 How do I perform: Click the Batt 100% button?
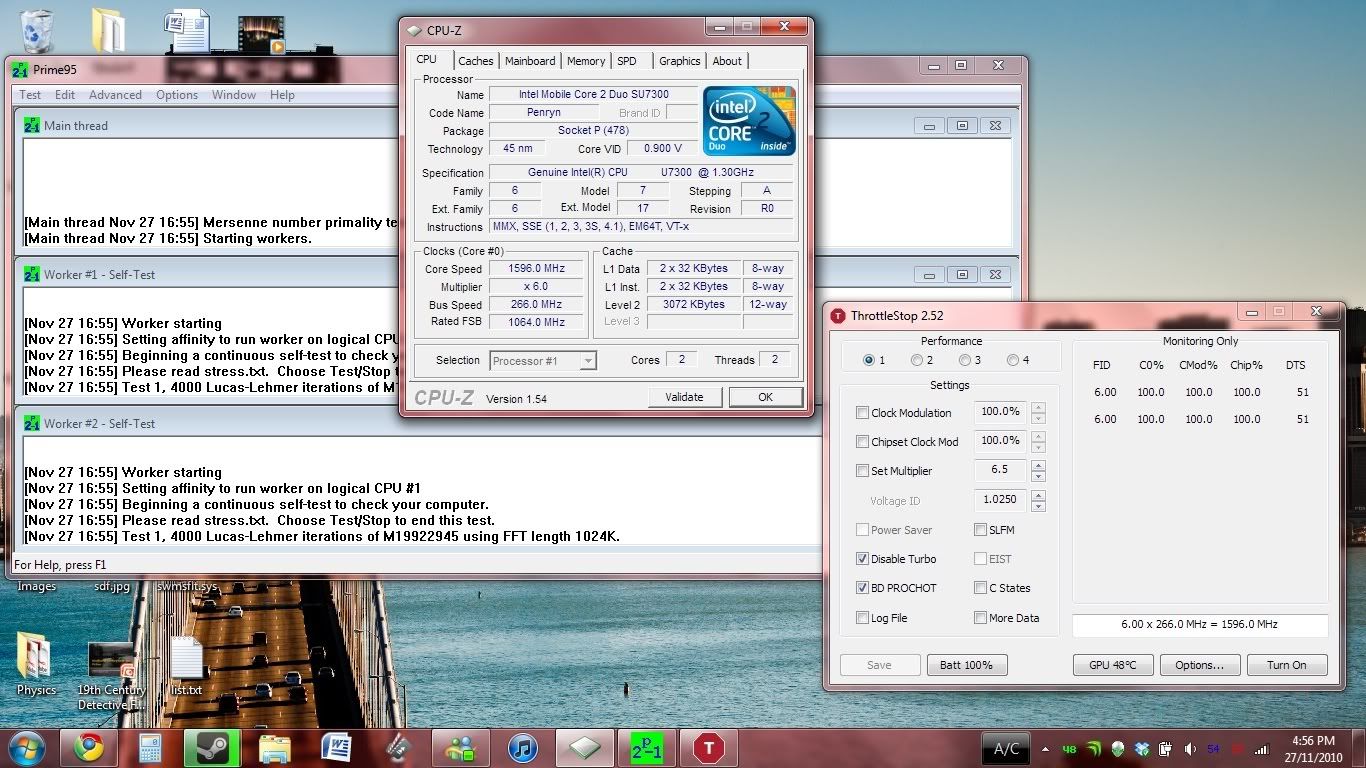pos(966,665)
